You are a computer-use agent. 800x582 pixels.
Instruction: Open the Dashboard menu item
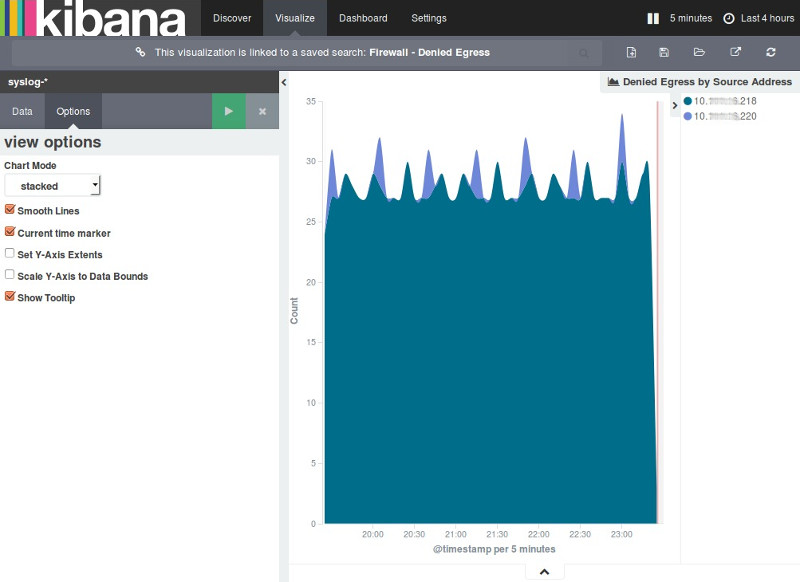(x=363, y=18)
